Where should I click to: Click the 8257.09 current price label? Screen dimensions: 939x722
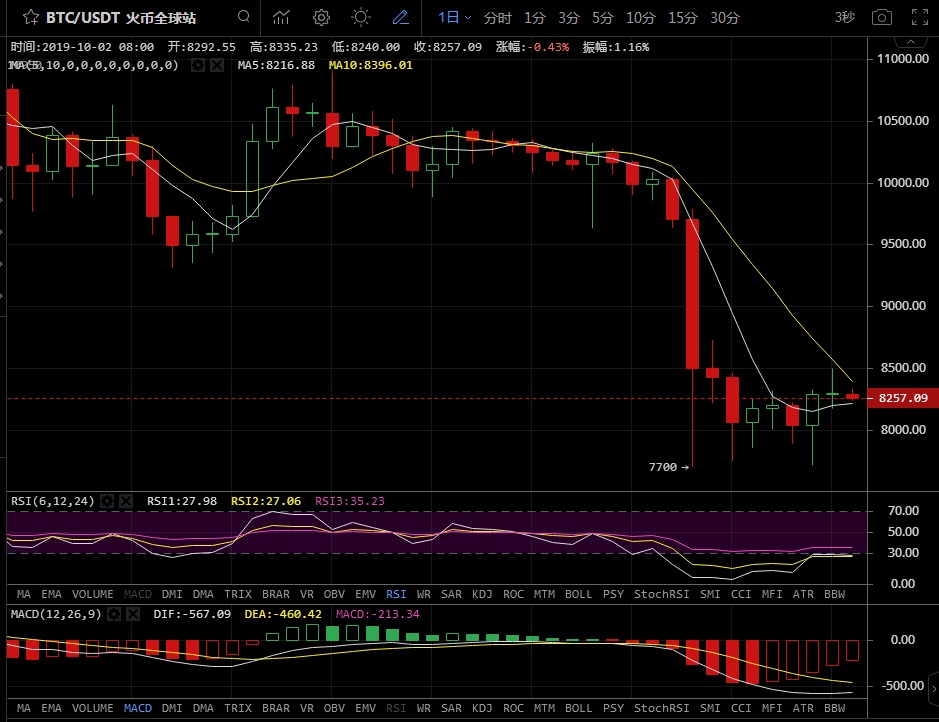pos(902,398)
